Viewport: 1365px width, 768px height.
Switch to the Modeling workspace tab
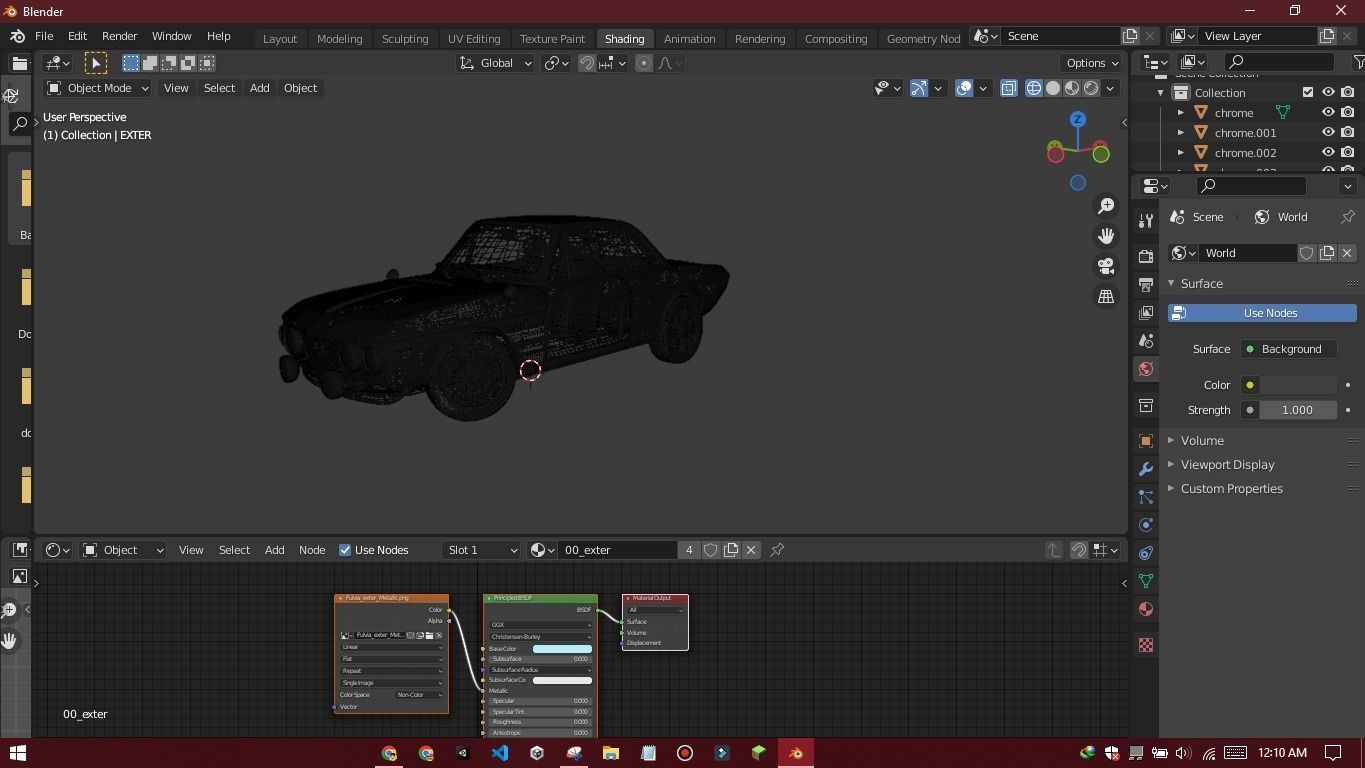[339, 38]
